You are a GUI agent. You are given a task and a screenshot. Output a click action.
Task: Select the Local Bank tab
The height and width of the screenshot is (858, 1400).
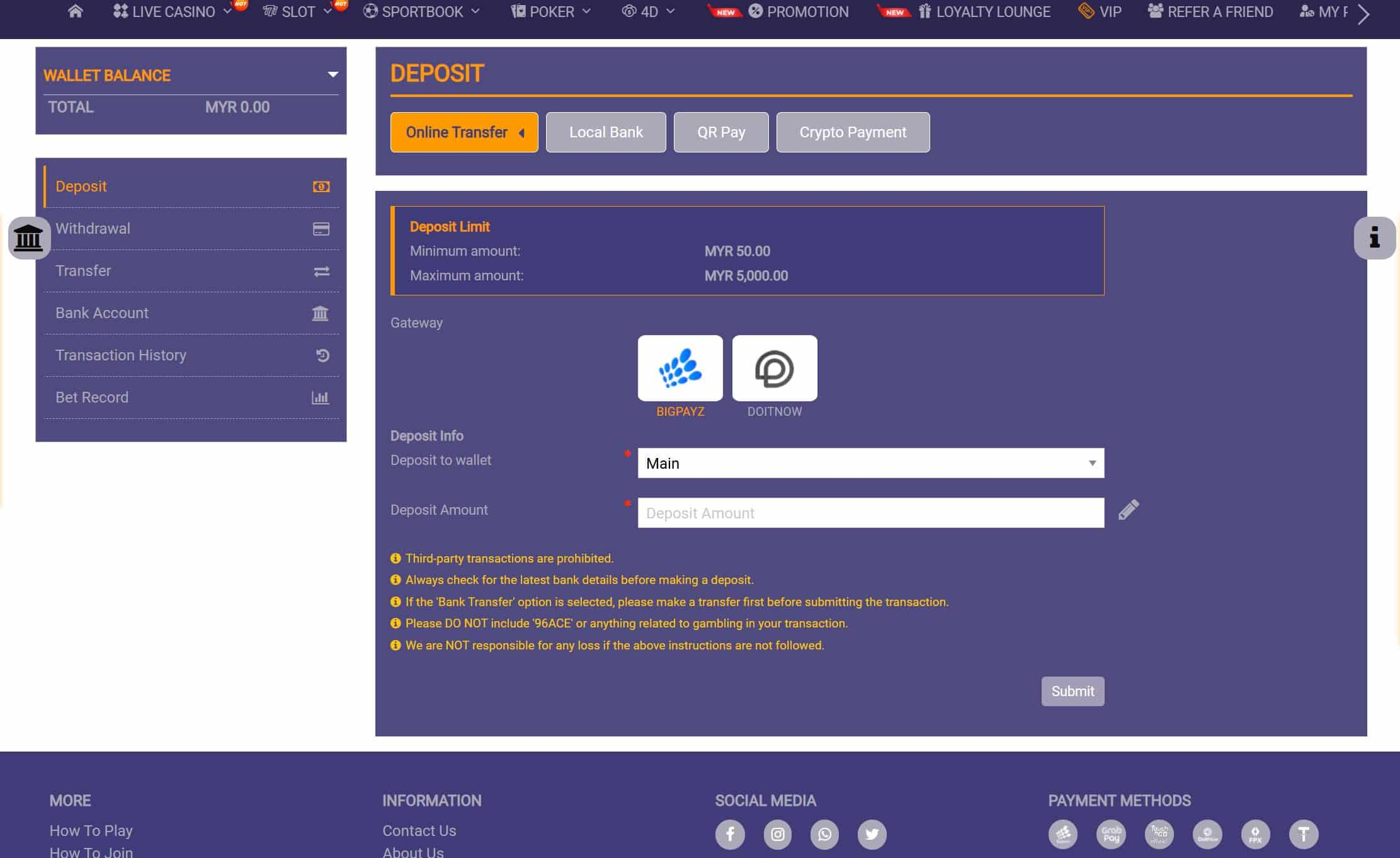pos(605,131)
